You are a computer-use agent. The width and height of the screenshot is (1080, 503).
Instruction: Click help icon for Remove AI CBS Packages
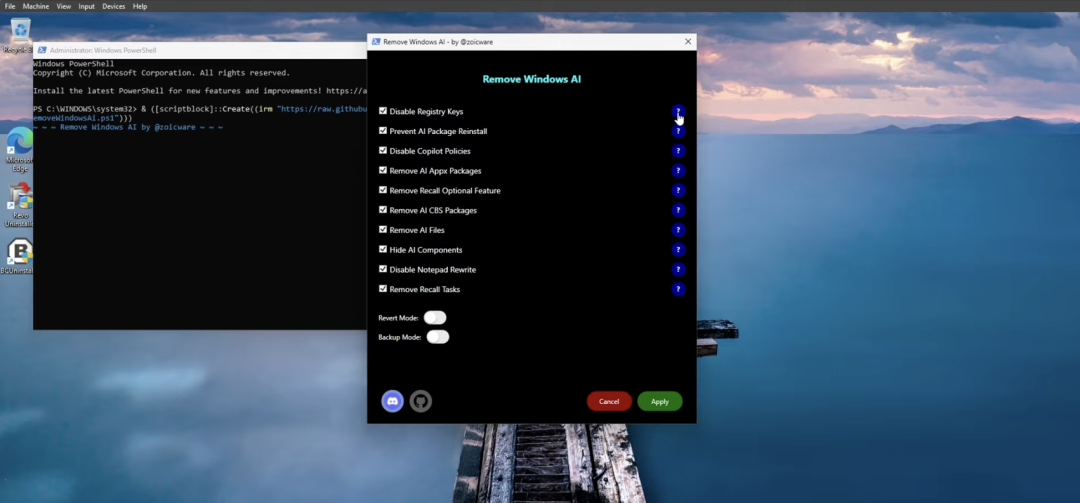[678, 210]
